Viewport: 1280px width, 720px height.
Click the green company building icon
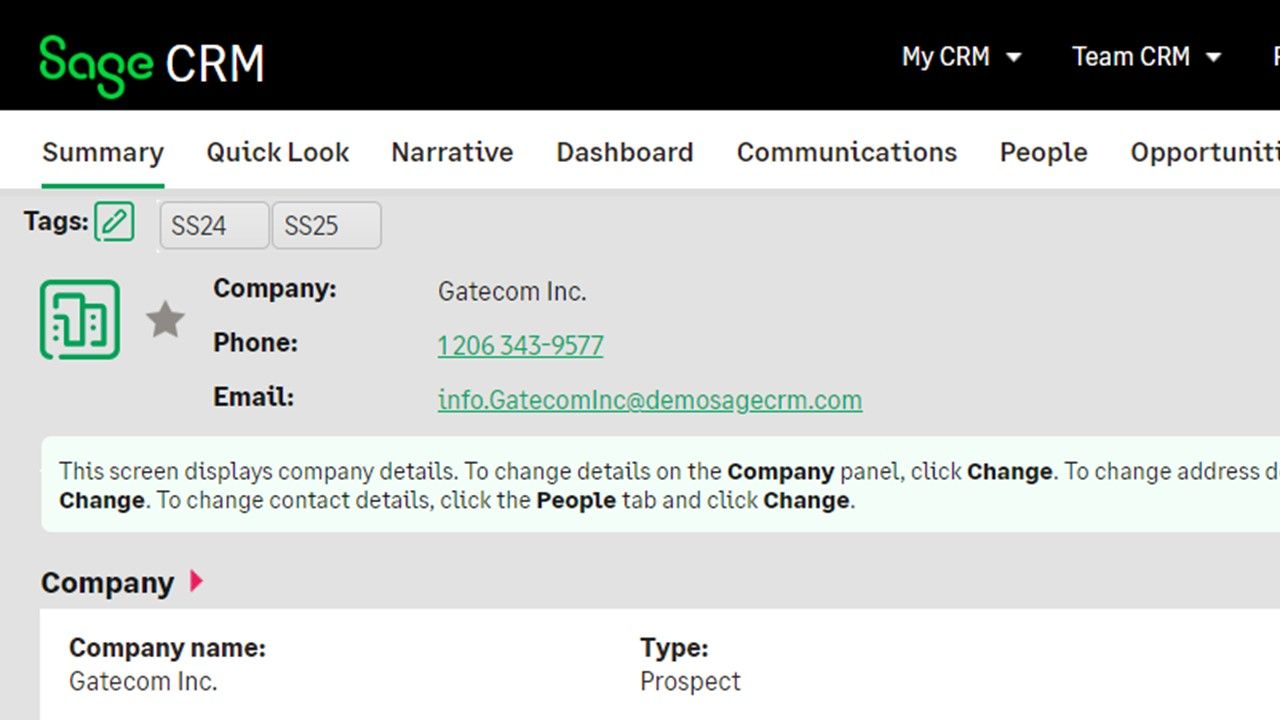click(80, 320)
